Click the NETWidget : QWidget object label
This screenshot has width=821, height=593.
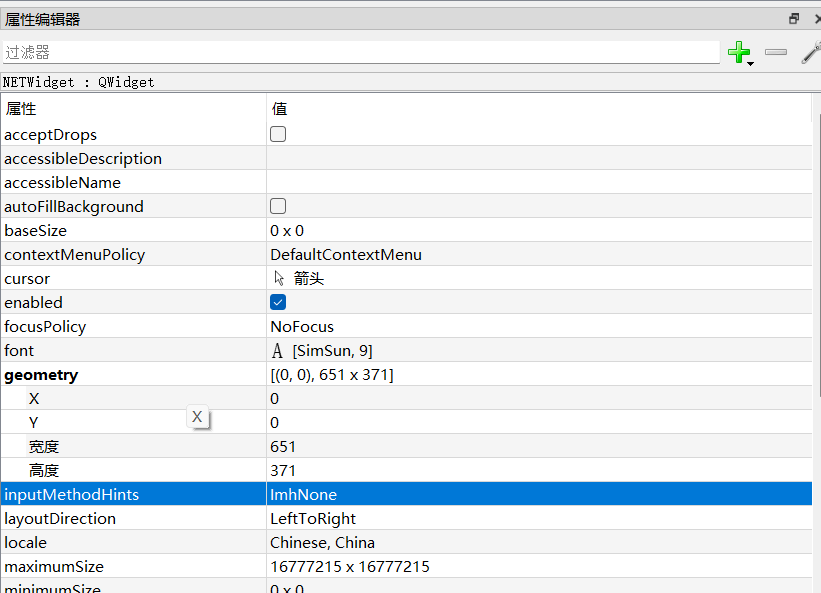coord(79,82)
